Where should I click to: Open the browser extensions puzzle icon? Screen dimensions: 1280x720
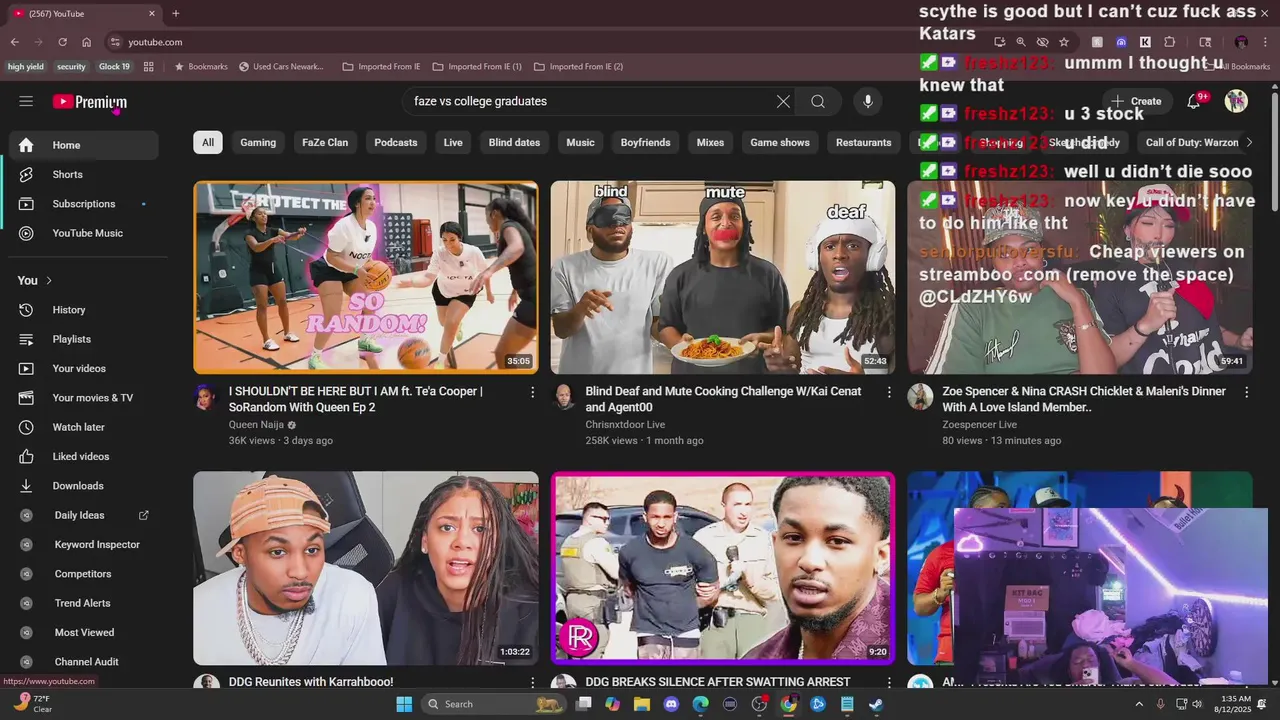(1170, 42)
